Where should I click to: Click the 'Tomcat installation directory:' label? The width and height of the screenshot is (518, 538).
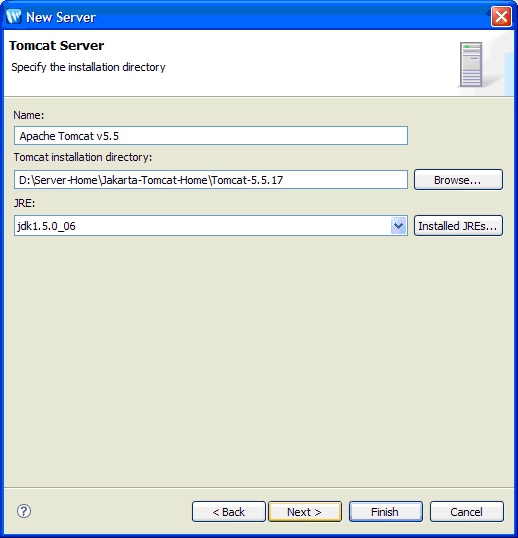pyautogui.click(x=83, y=157)
